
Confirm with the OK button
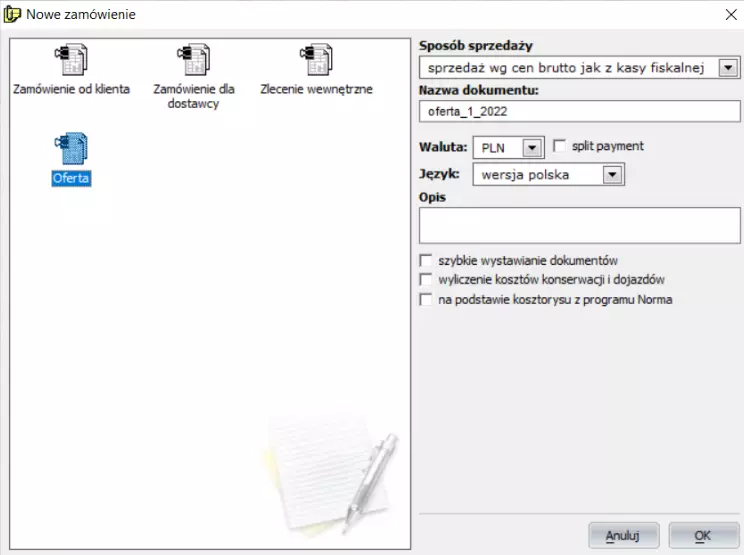pyautogui.click(x=703, y=536)
